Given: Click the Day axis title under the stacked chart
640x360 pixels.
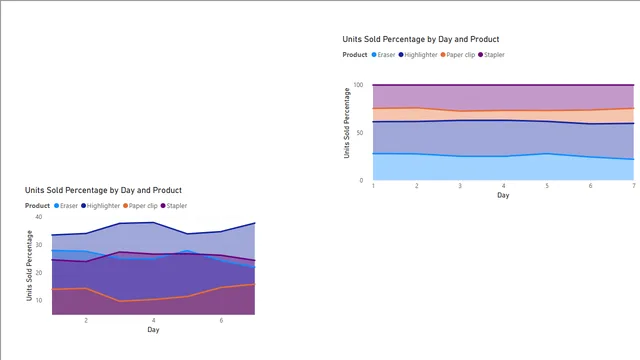Looking at the screenshot, I should coord(503,195).
